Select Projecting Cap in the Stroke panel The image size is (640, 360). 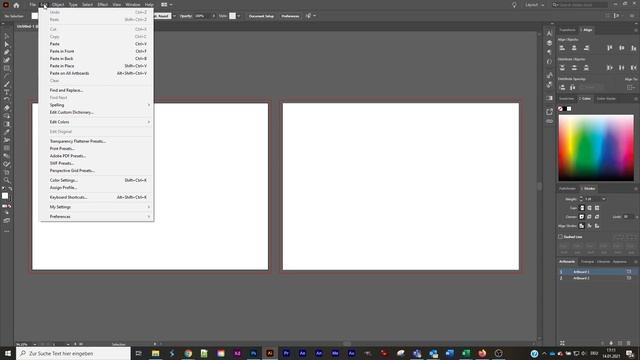click(x=597, y=208)
